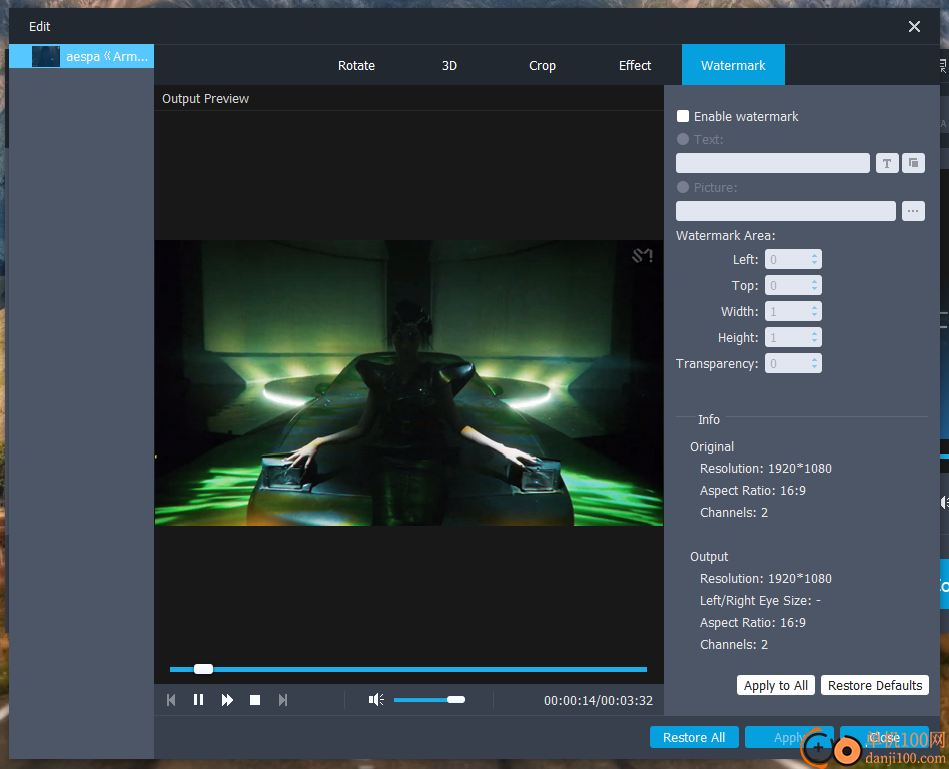The height and width of the screenshot is (769, 949).
Task: Click the Close button at bottom
Action: tap(884, 738)
